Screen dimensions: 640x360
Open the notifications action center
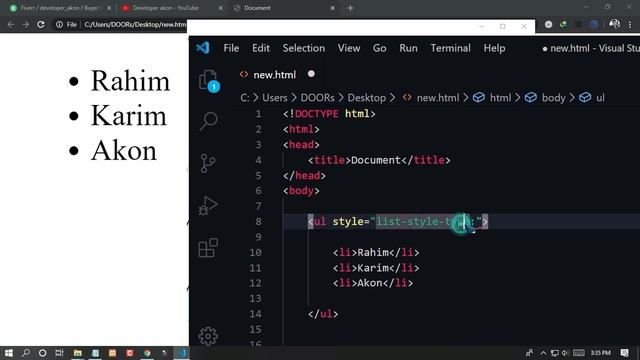click(624, 353)
